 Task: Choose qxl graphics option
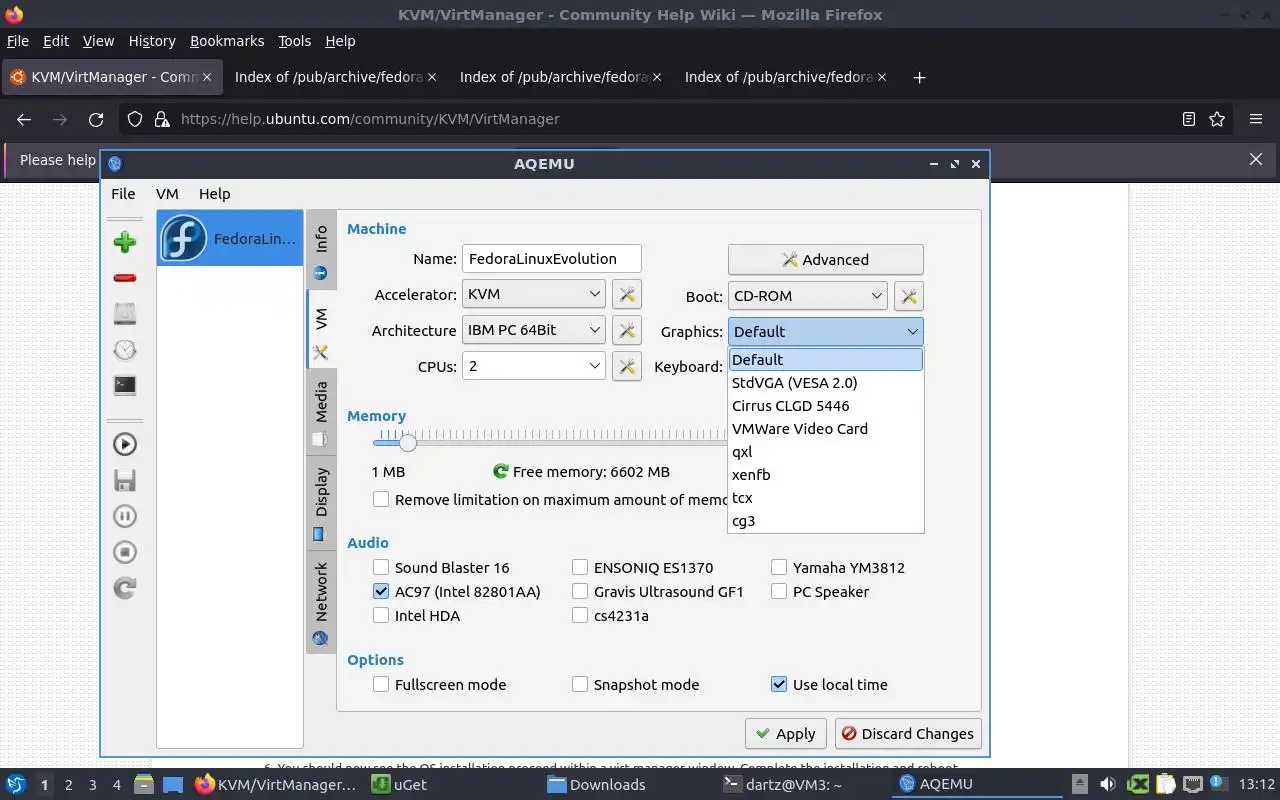point(825,452)
